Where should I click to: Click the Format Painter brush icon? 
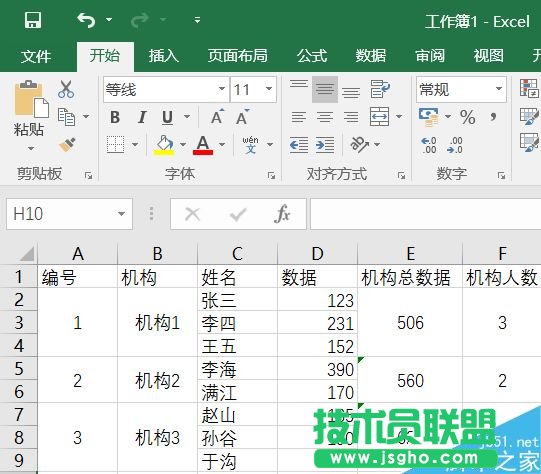click(x=67, y=145)
